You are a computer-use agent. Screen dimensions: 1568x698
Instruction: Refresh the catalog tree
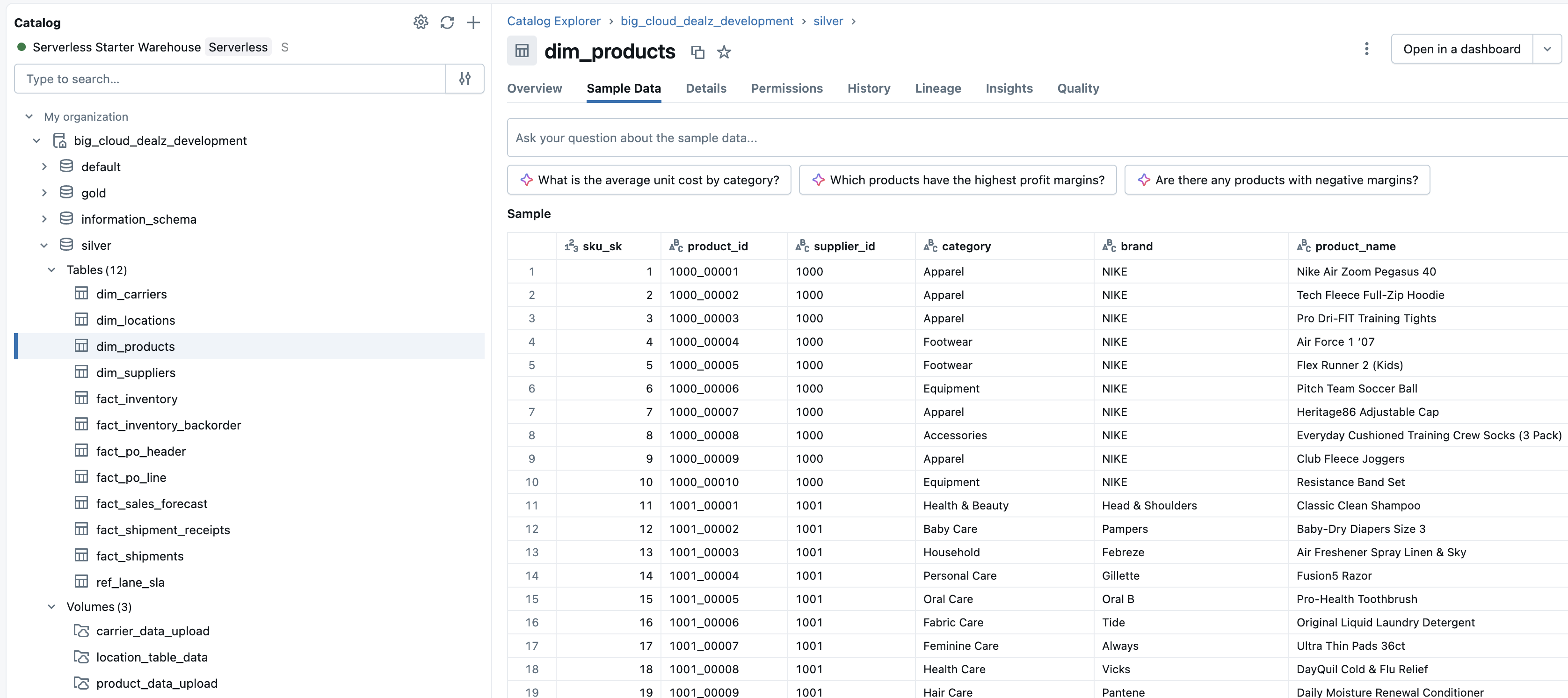[447, 22]
